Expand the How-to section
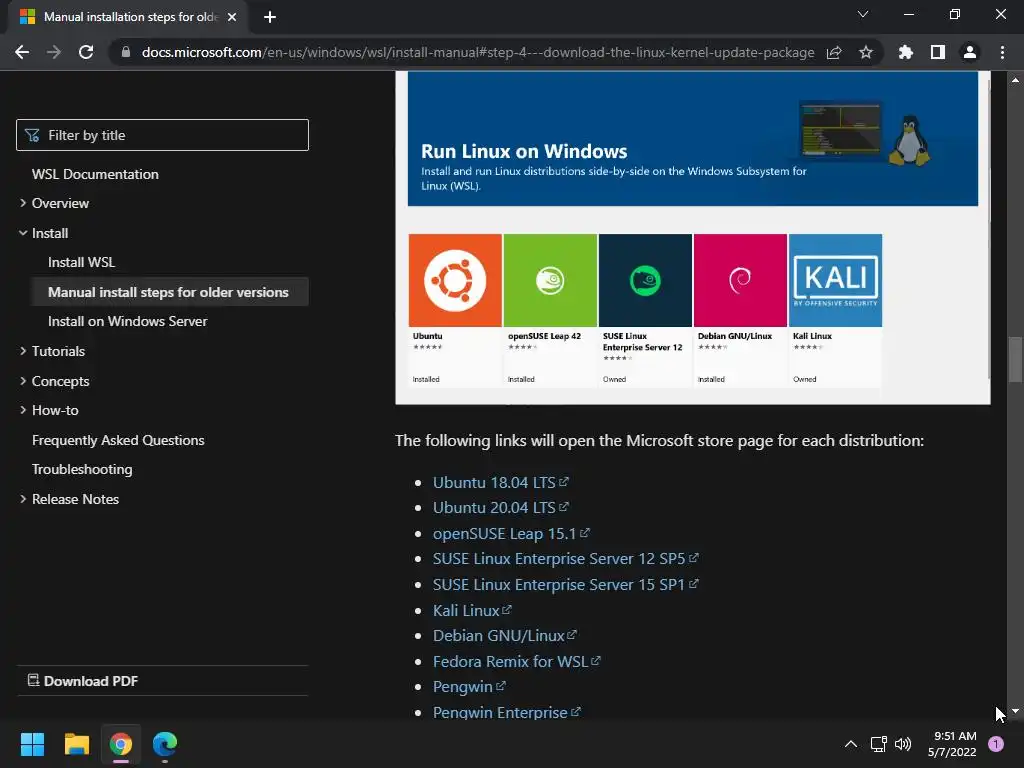1024x768 pixels. coord(55,410)
